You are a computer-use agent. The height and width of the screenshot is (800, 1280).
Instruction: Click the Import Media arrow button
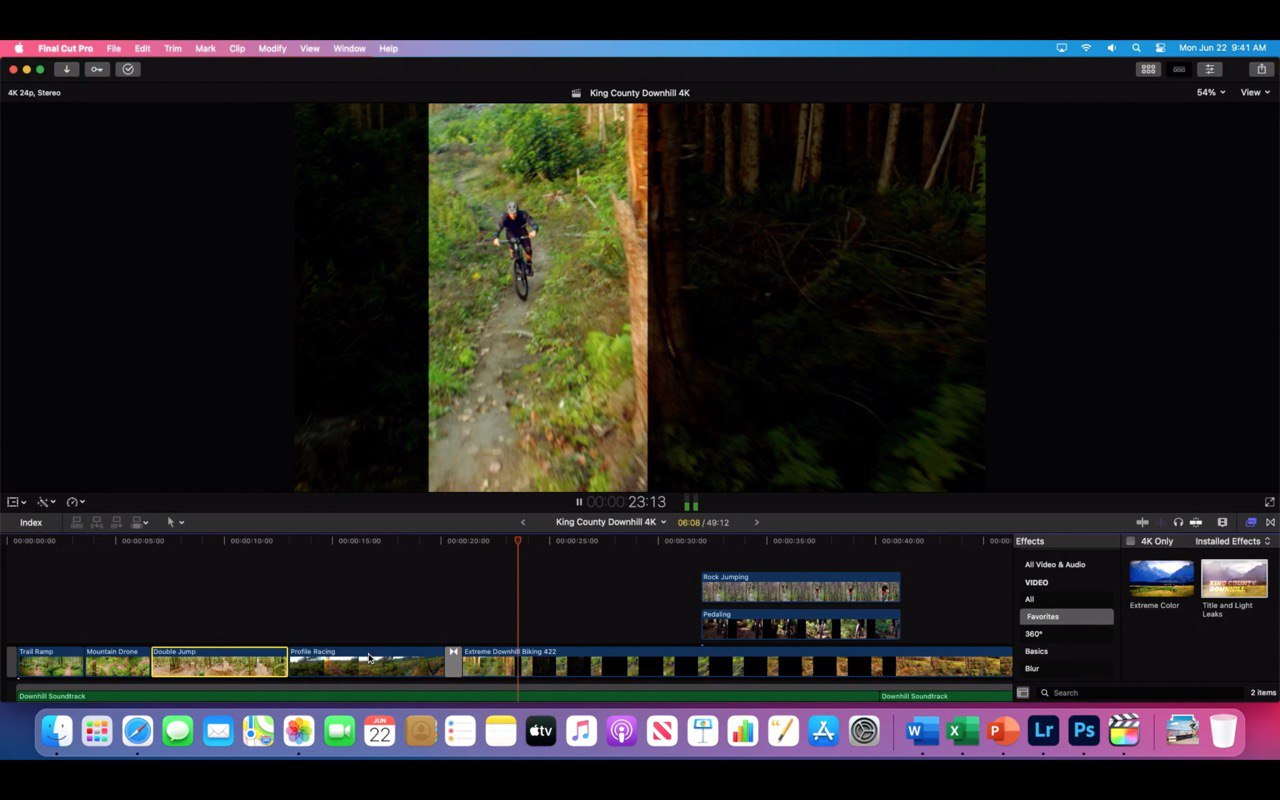click(67, 69)
